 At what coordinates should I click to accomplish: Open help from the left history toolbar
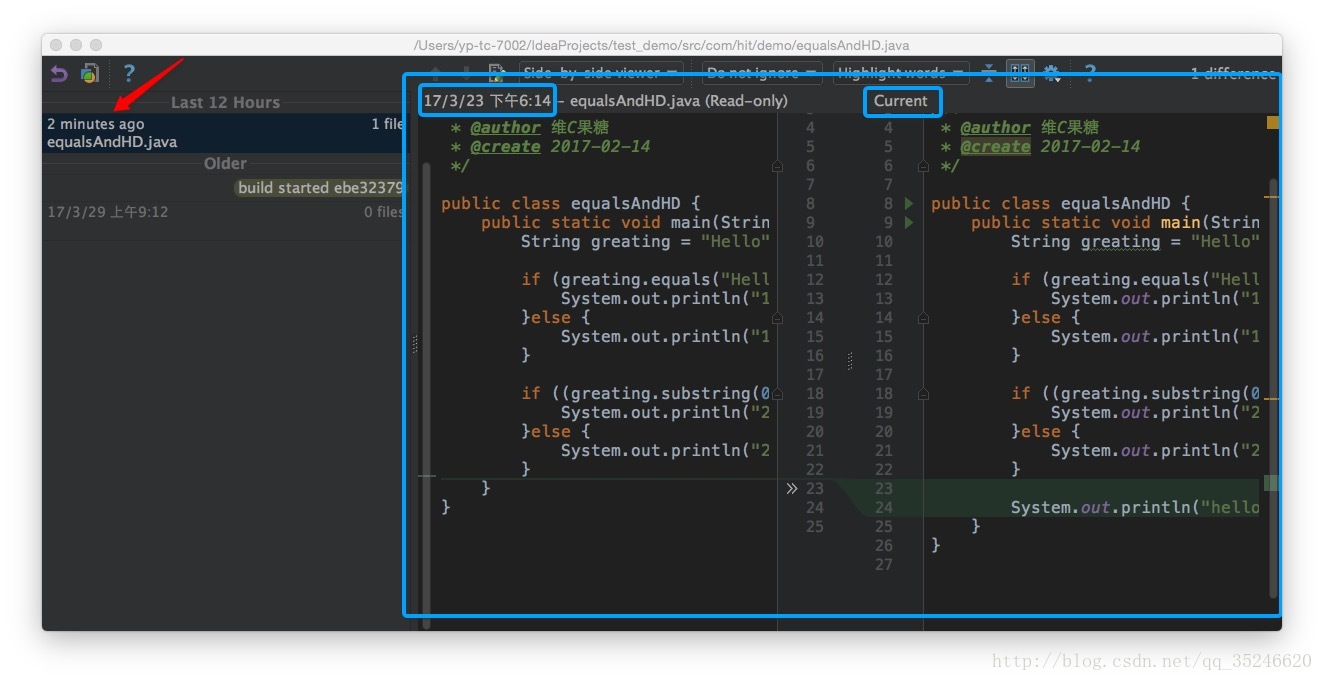click(129, 73)
